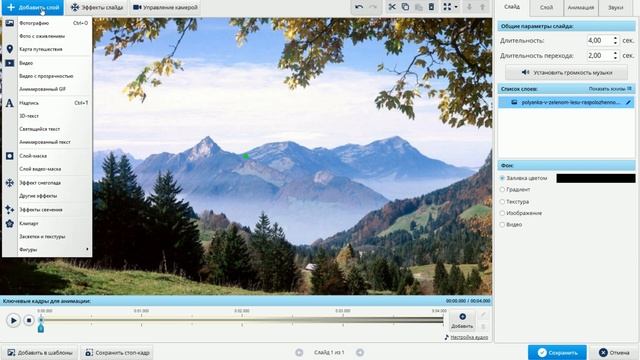Click the sparkle glow effects icon
This screenshot has width=640, height=360.
pyautogui.click(x=10, y=209)
